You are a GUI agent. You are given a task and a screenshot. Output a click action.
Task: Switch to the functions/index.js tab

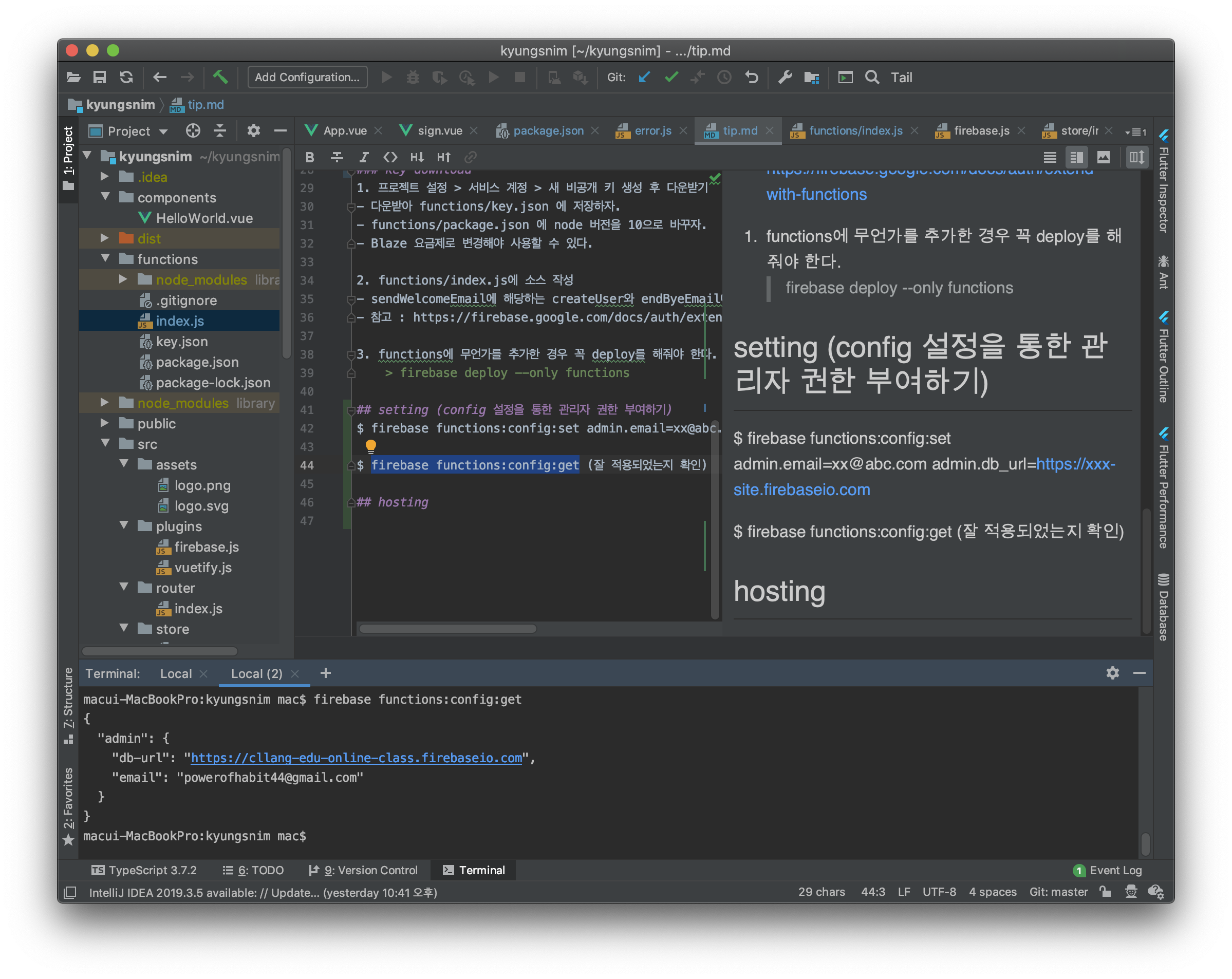point(855,131)
